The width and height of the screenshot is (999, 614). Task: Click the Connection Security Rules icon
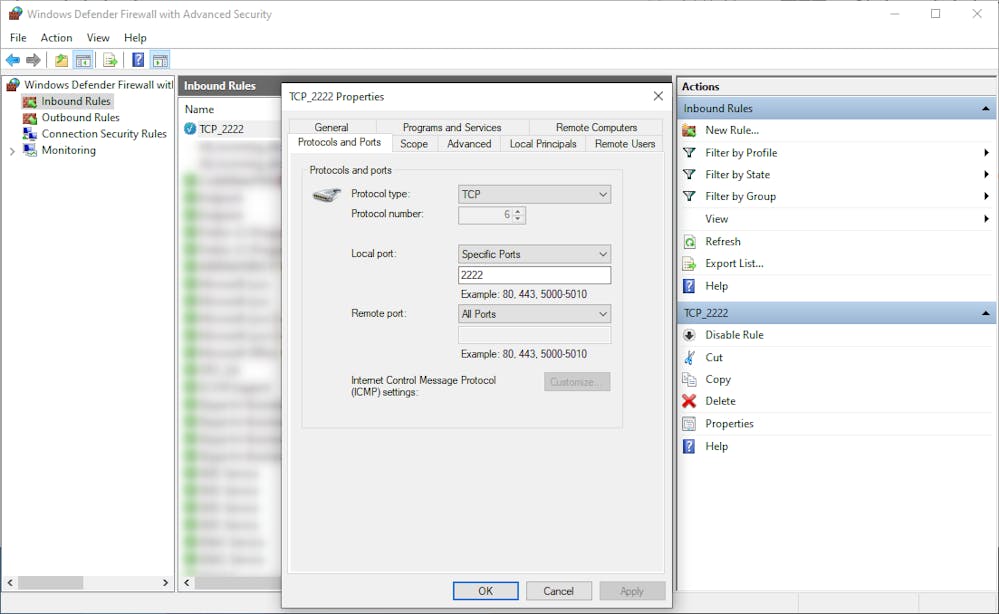tap(30, 134)
